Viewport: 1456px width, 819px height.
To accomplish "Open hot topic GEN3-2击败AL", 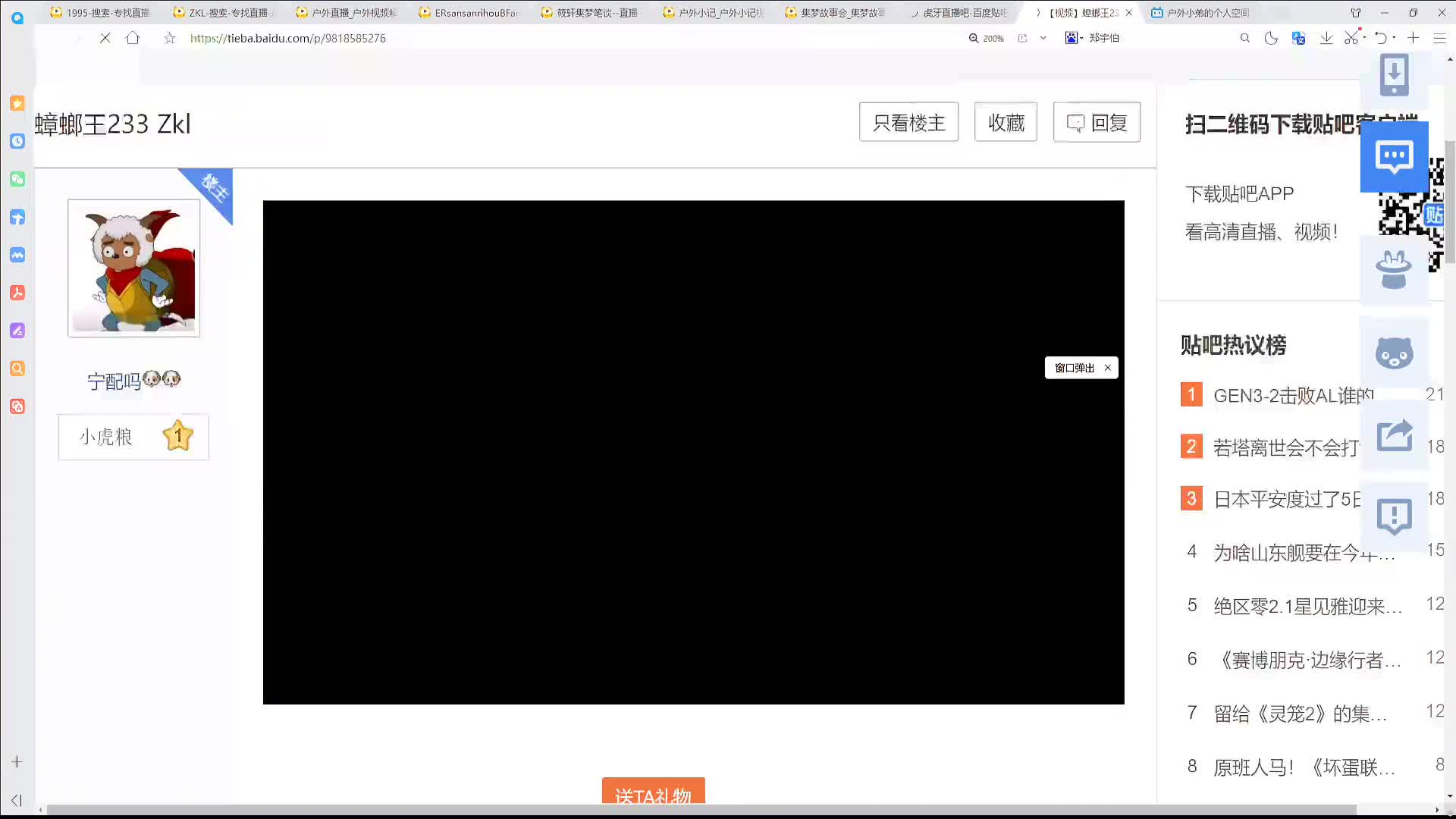I will click(1293, 395).
